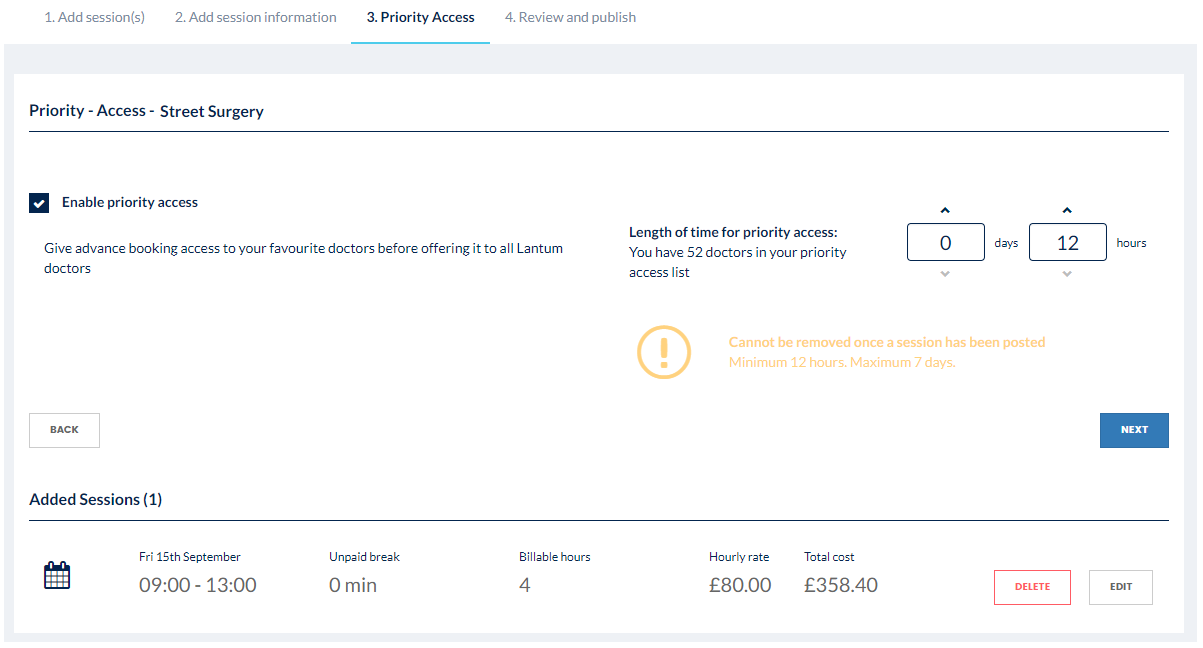The height and width of the screenshot is (648, 1203).
Task: Click the yellow warning exclamation icon
Action: (664, 352)
